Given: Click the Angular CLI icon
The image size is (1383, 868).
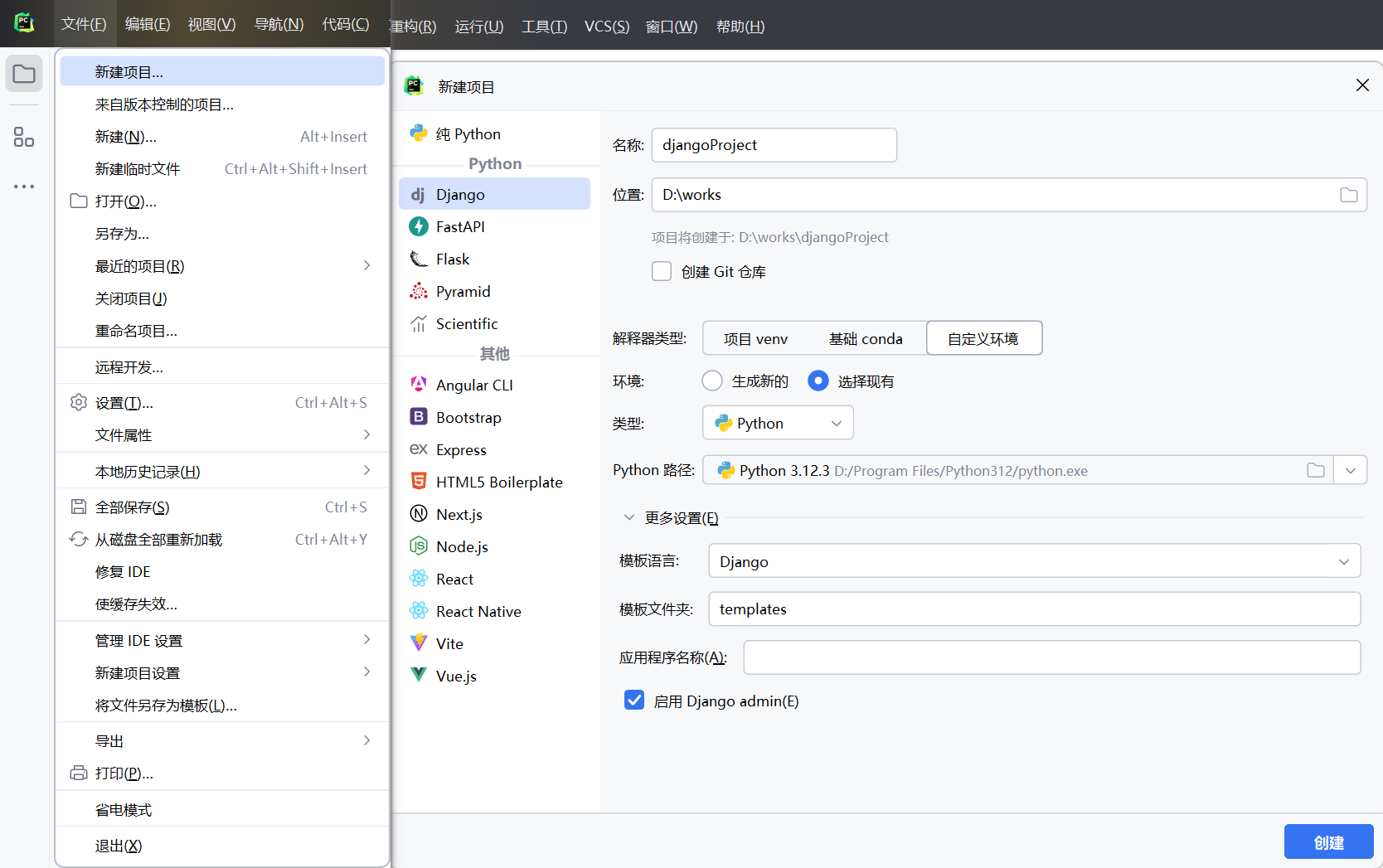Looking at the screenshot, I should [x=419, y=385].
